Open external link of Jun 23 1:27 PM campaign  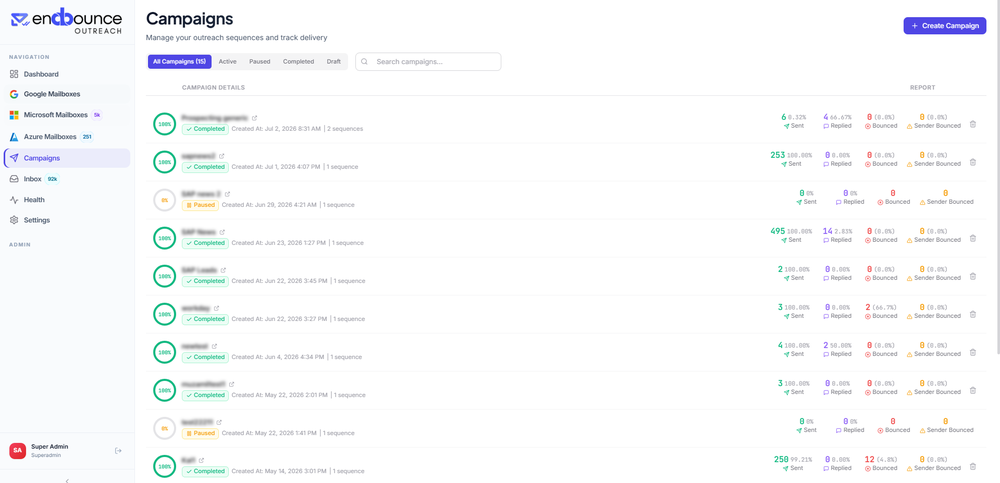[222, 232]
